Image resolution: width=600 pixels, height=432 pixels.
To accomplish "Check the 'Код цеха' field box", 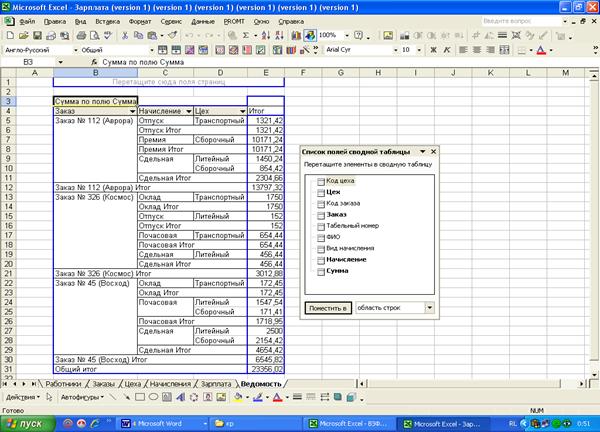I will tap(320, 181).
